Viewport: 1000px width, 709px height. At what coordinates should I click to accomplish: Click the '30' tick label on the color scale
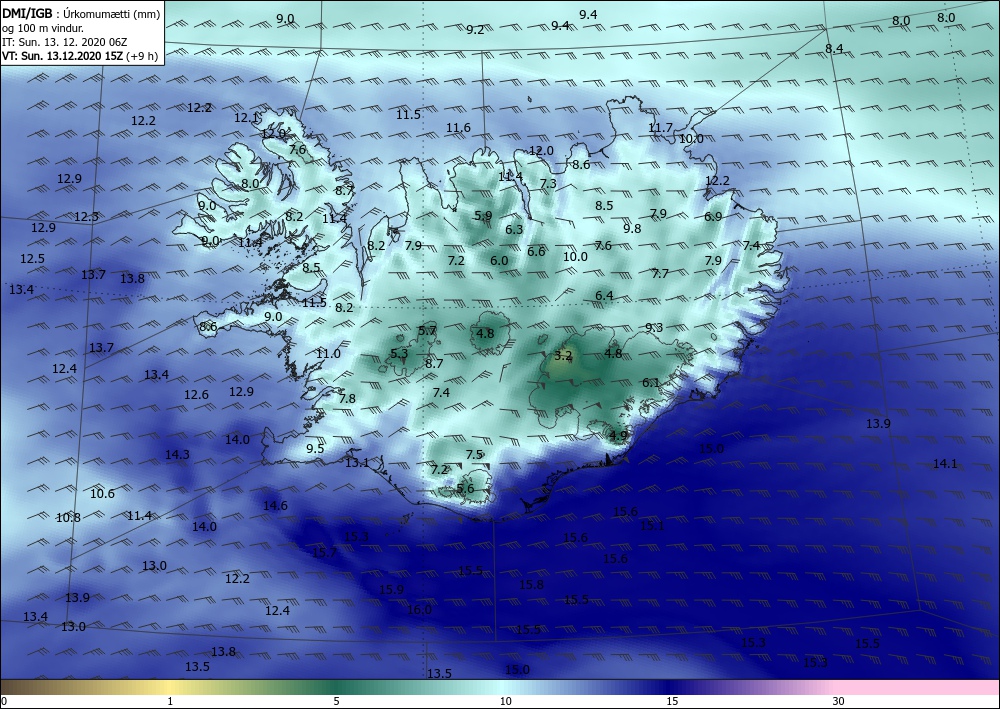(x=838, y=701)
